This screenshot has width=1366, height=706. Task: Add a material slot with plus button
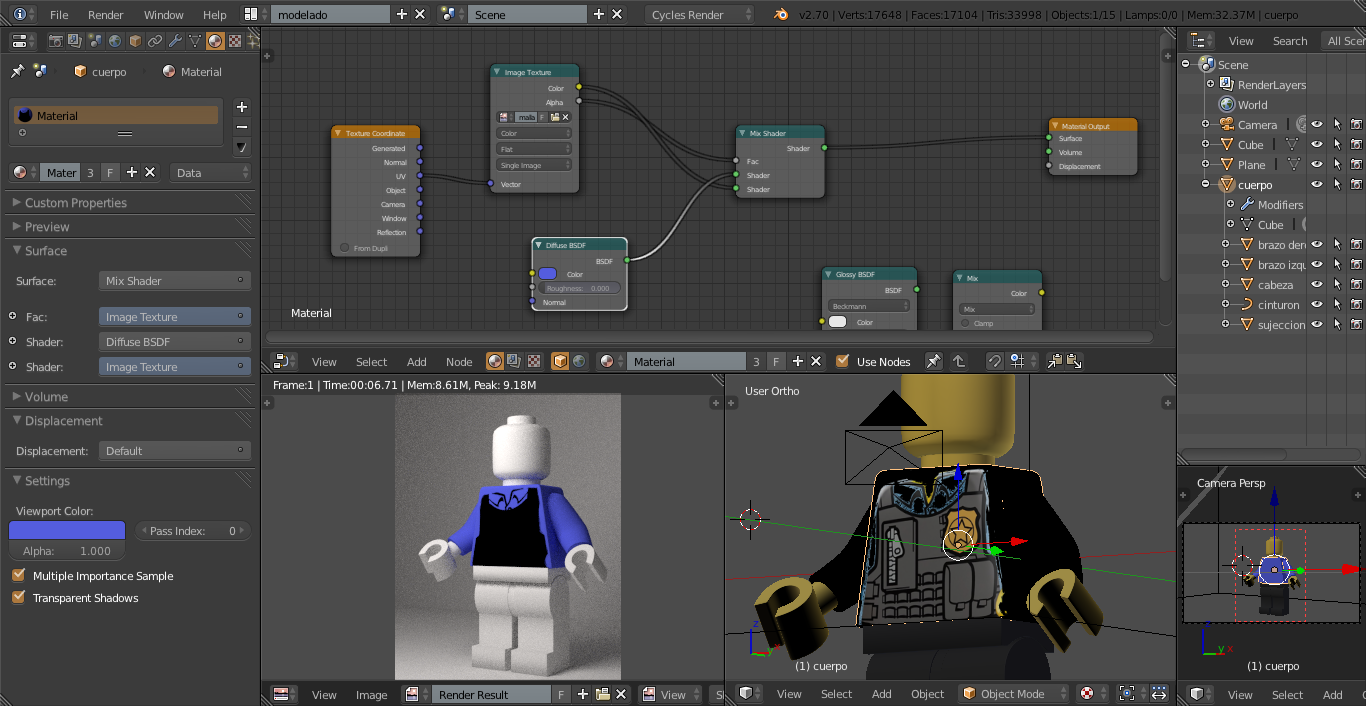click(241, 107)
